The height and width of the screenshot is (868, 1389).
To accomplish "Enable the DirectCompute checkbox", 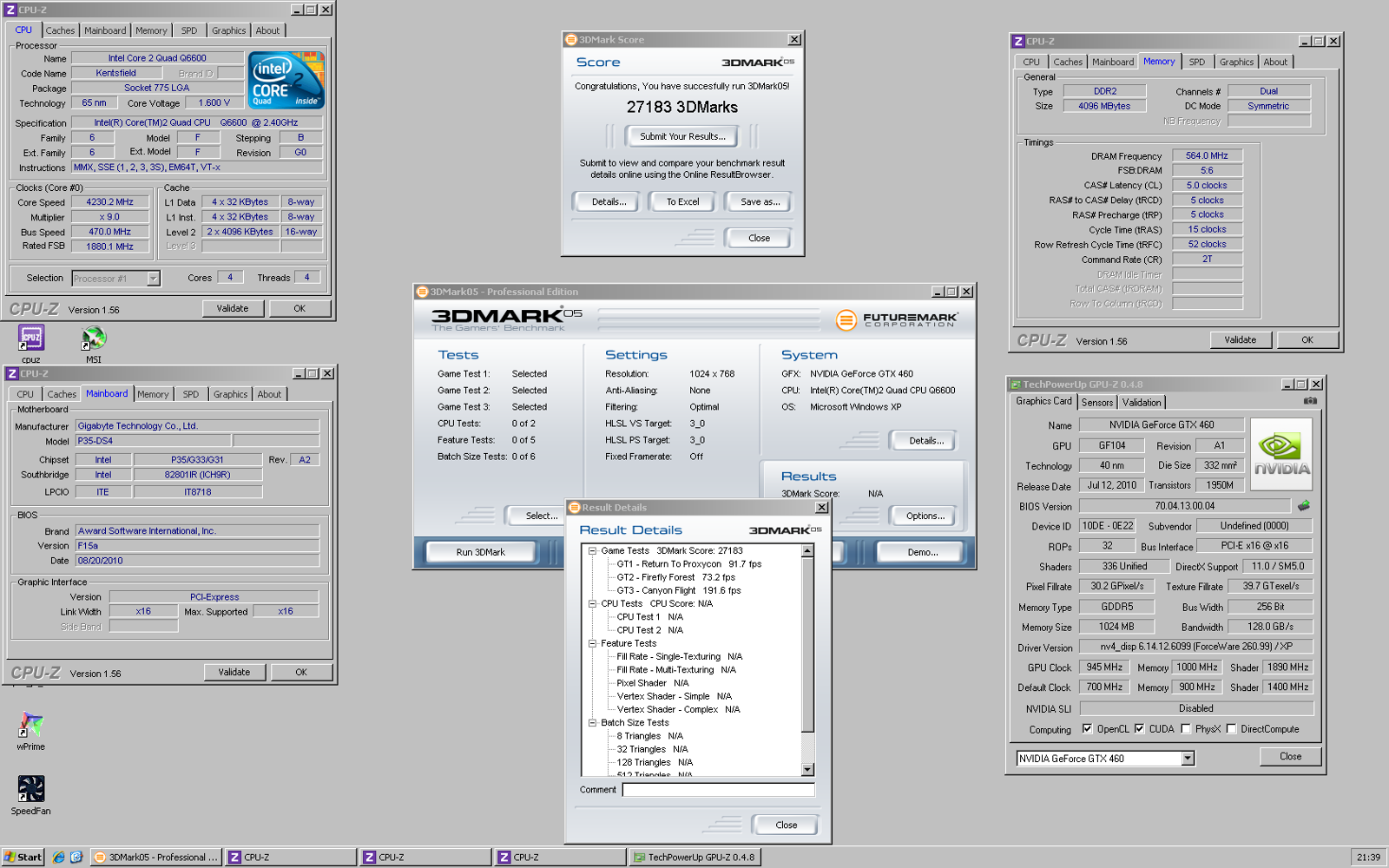I will coord(1231,729).
